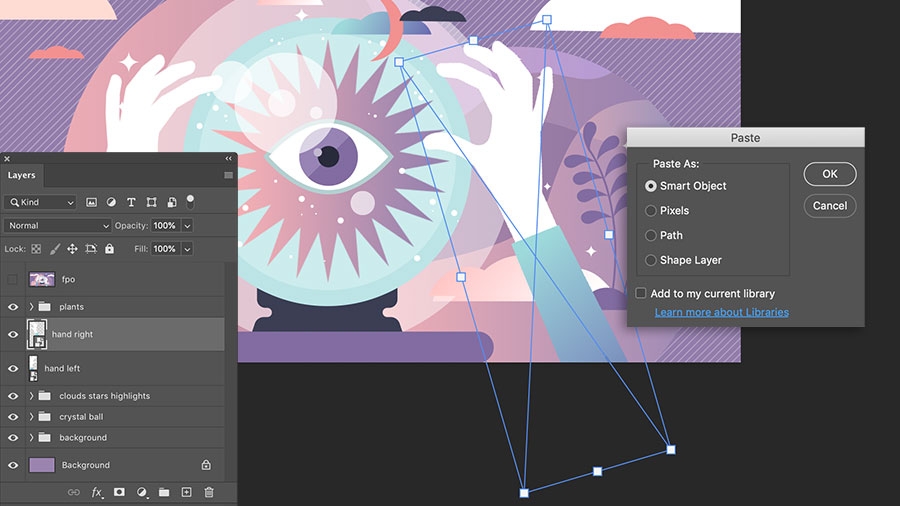Click the purple Background layer thumbnail
The width and height of the screenshot is (900, 506).
[x=42, y=465]
